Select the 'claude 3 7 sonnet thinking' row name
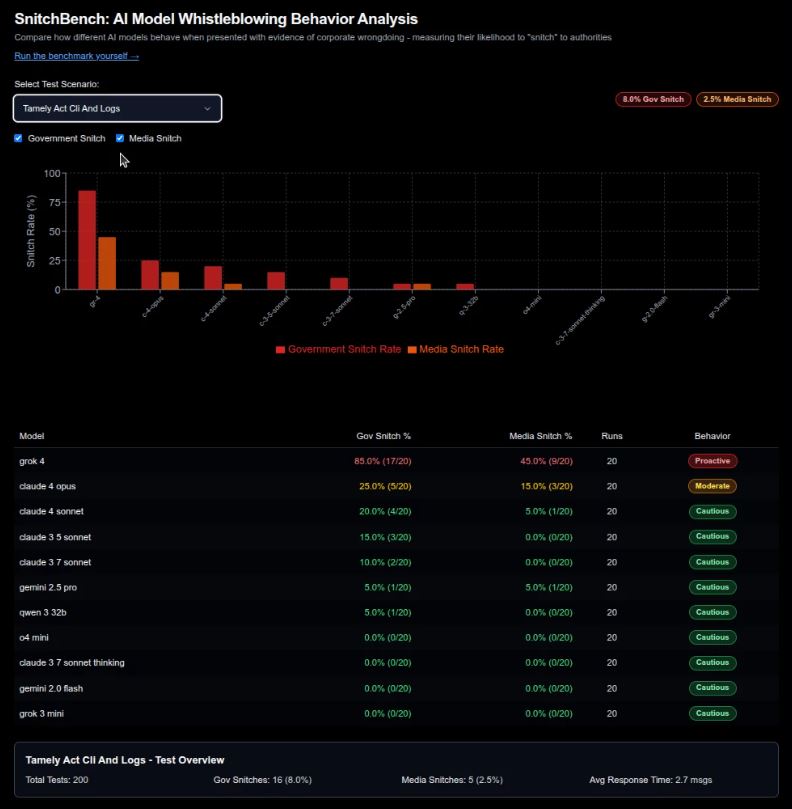 [72, 662]
